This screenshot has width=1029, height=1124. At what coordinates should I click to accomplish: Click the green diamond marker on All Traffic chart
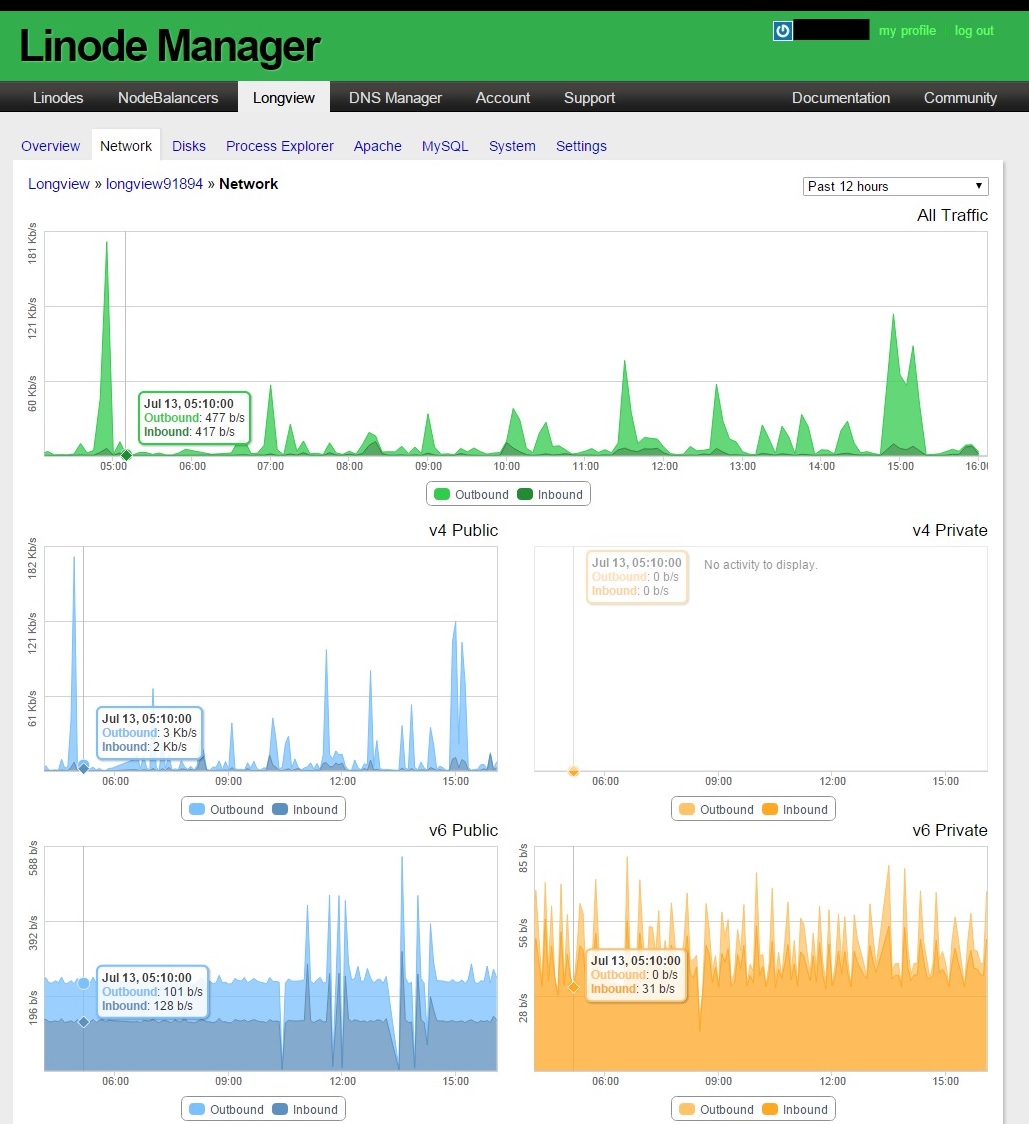[126, 455]
